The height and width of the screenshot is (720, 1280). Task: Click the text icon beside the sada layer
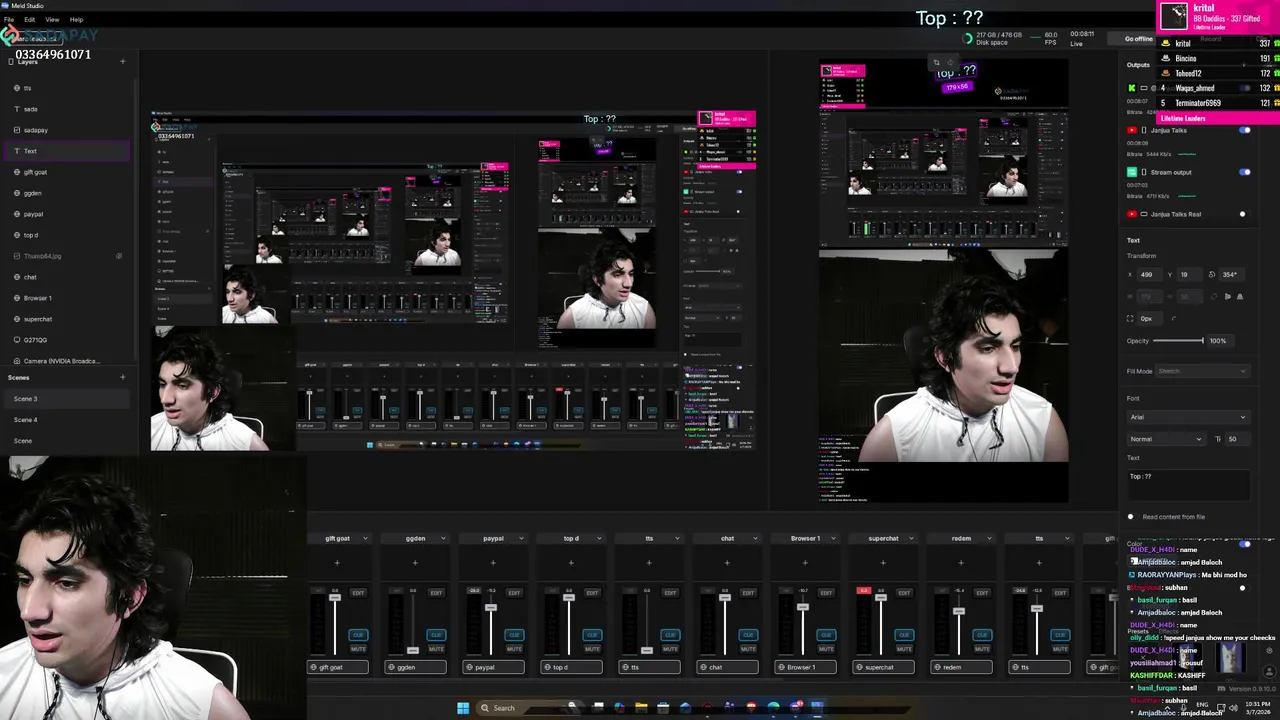[x=16, y=109]
